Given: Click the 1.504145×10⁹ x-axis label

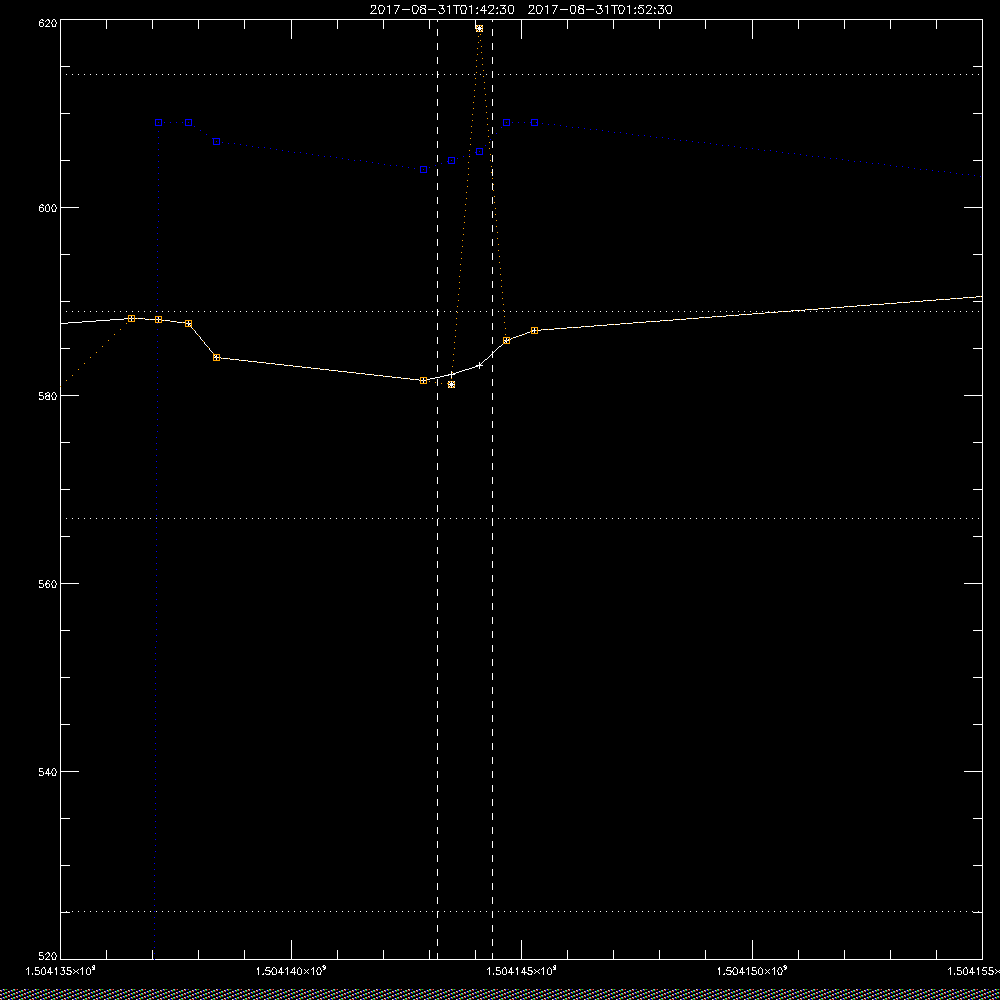Looking at the screenshot, I should 522,971.
